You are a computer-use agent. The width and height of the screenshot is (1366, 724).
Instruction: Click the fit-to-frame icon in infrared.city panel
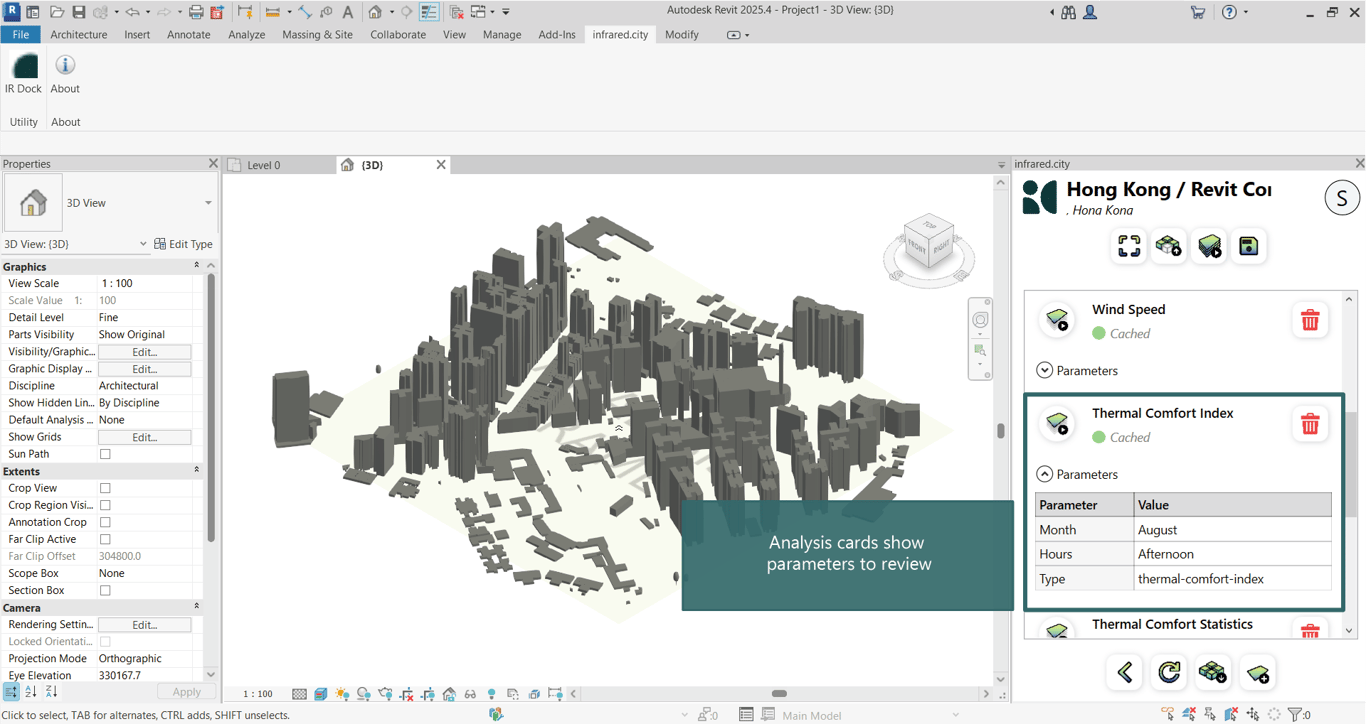pos(1129,246)
